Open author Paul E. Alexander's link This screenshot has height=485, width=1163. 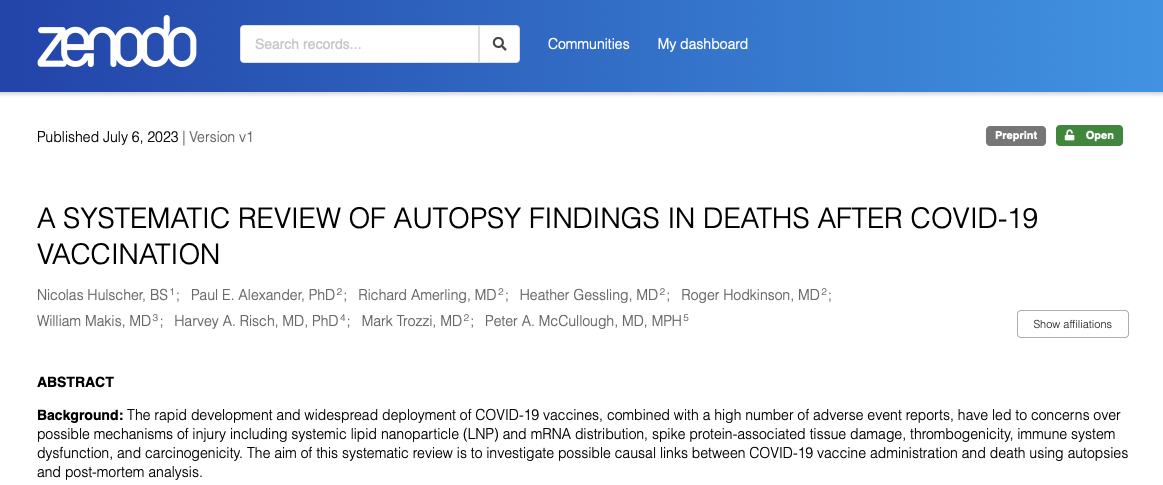pyautogui.click(x=263, y=295)
